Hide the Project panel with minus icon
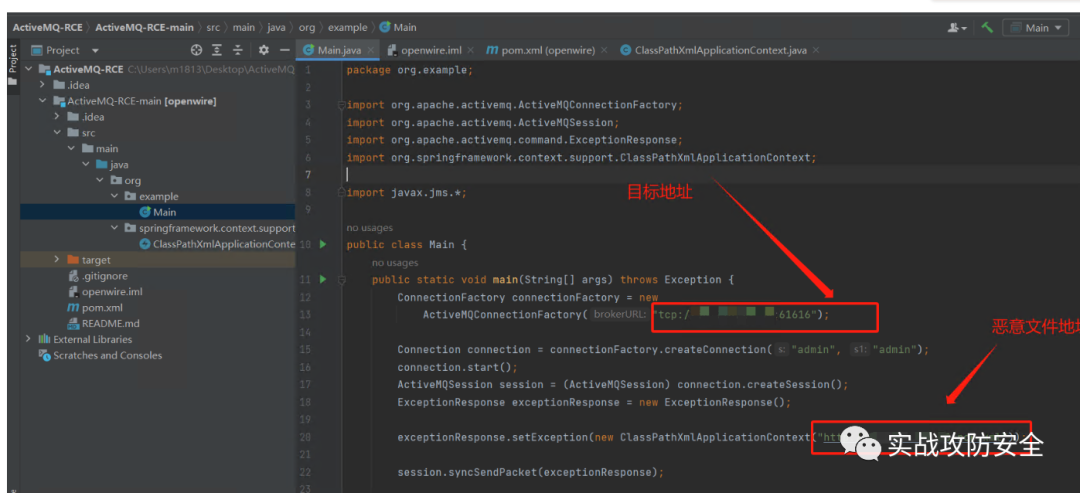The image size is (1080, 493). pyautogui.click(x=284, y=50)
